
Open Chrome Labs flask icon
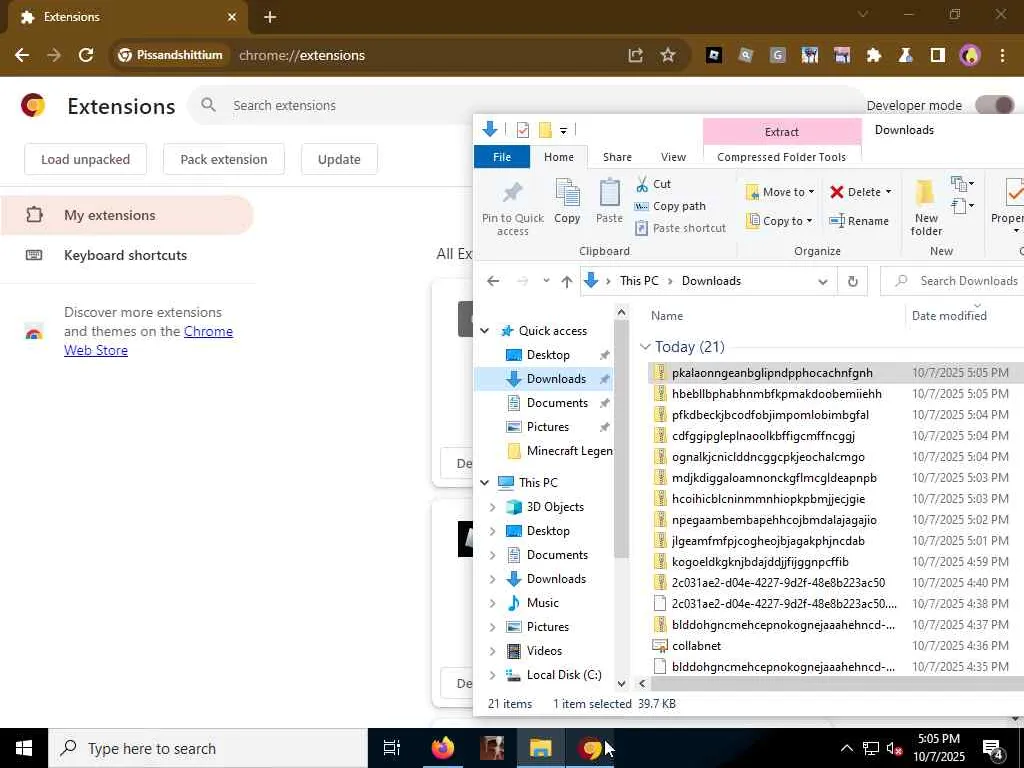tap(905, 56)
